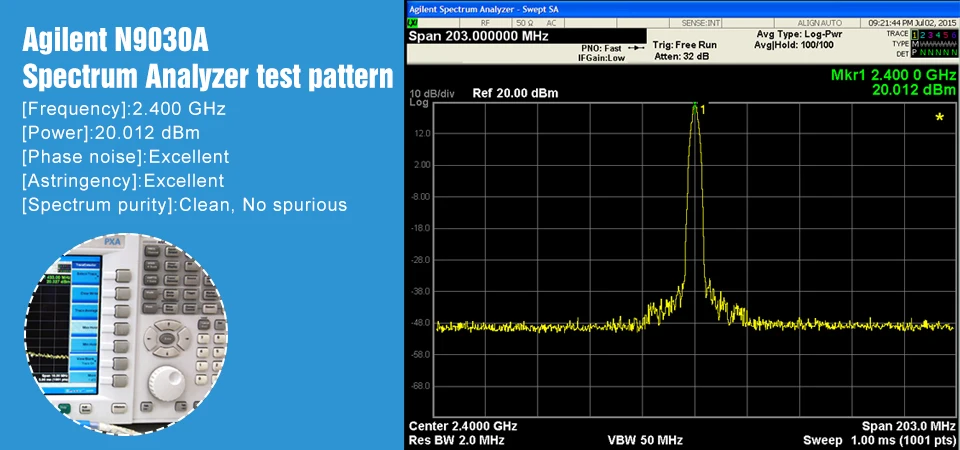The height and width of the screenshot is (450, 960).
Task: Toggle the AC coupling indicator
Action: pos(551,23)
